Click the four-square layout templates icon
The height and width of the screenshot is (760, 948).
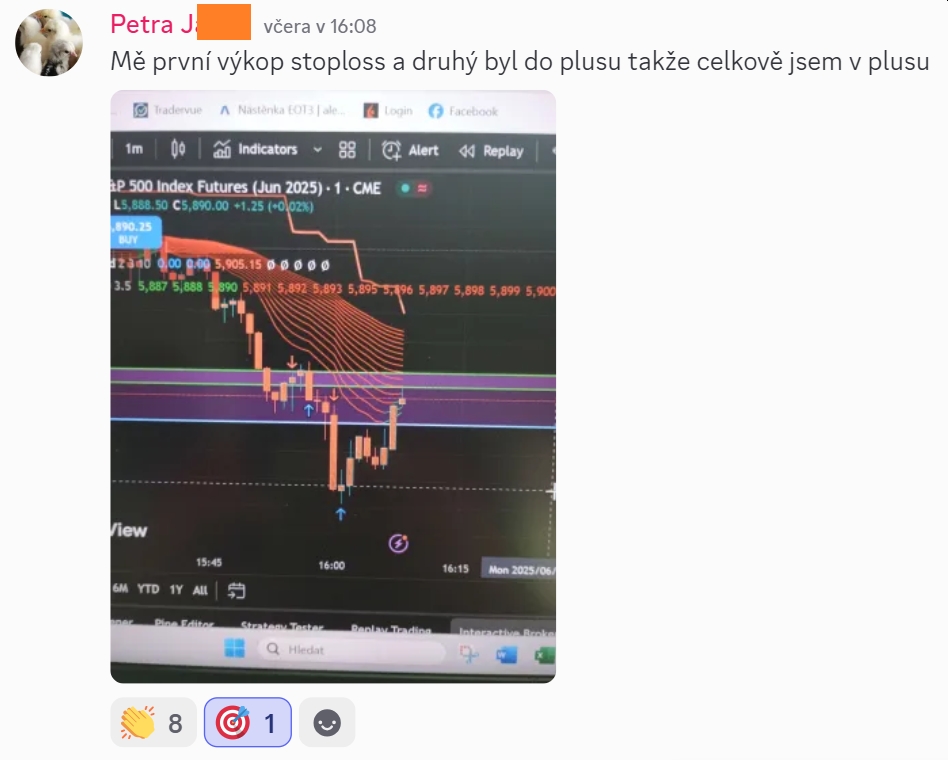pos(347,150)
